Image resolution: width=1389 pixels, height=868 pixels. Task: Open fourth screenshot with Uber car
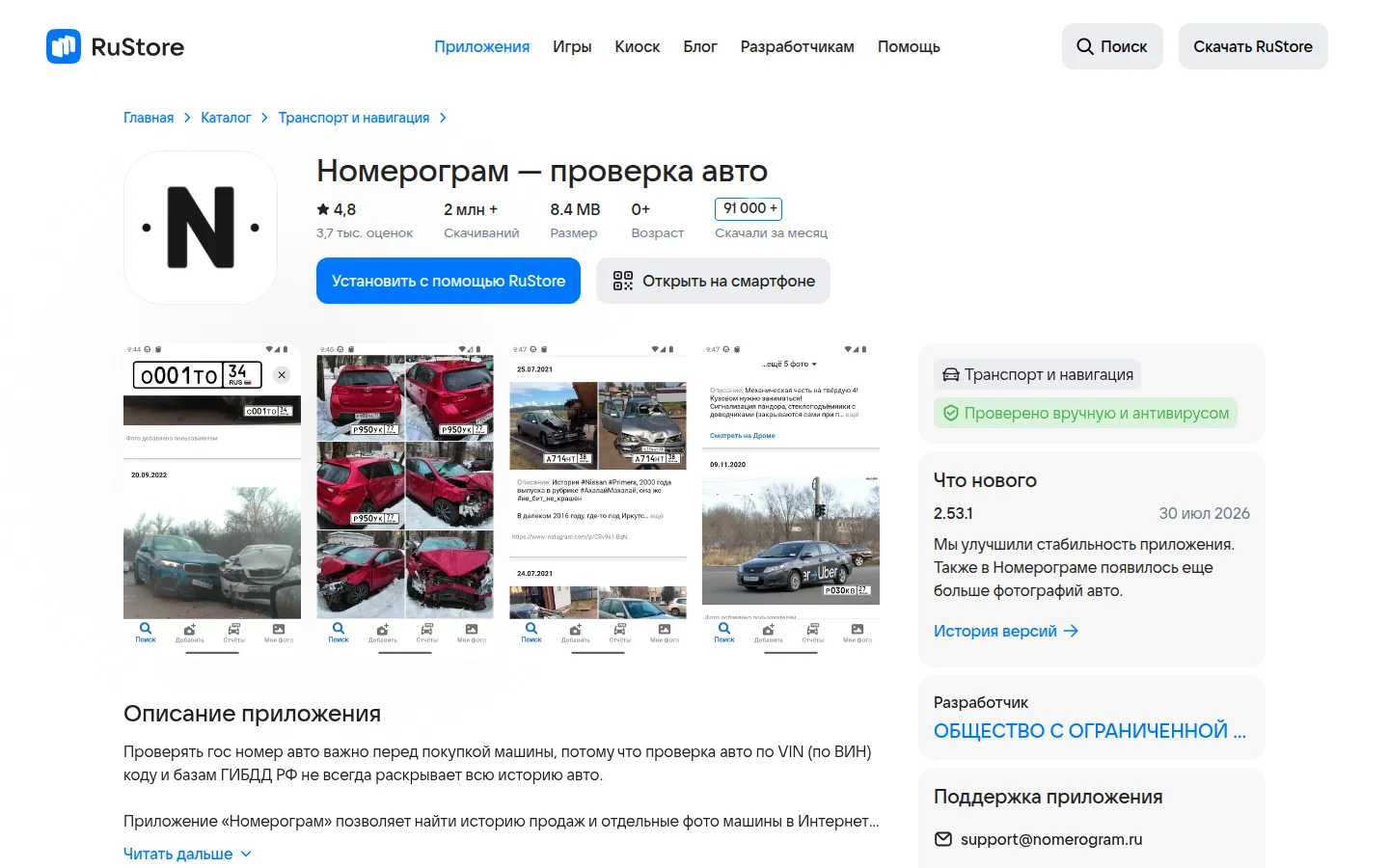coord(791,501)
